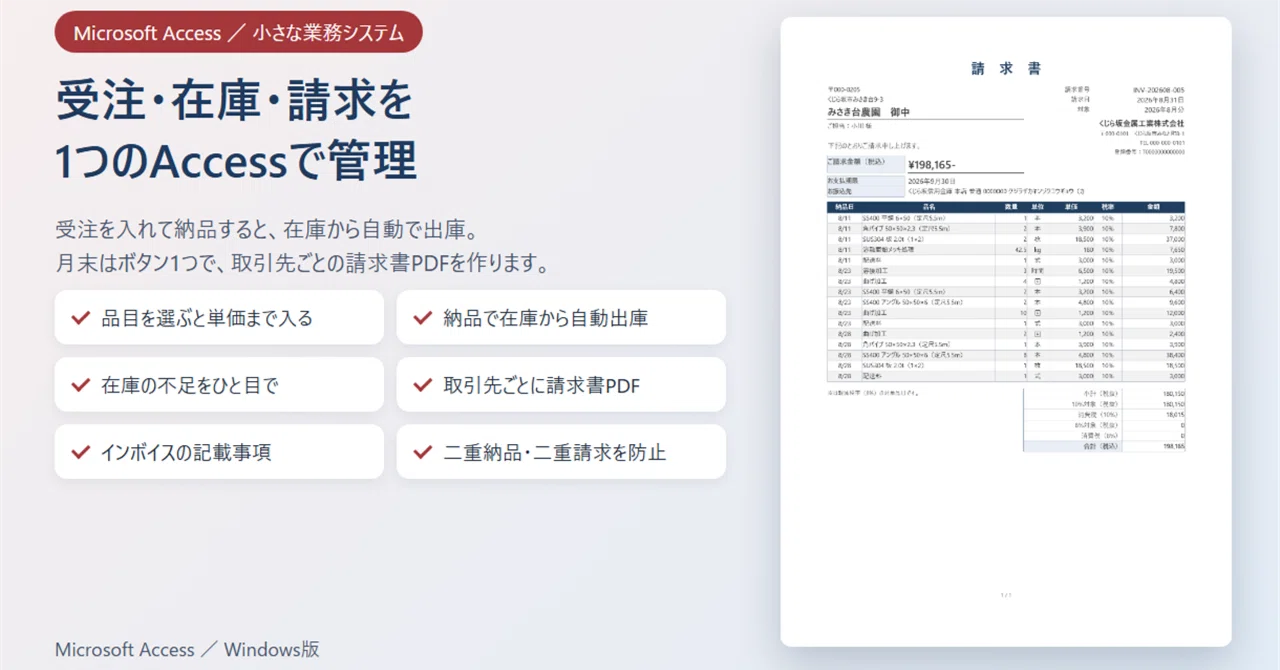The width and height of the screenshot is (1280, 670).
Task: Click the checkmark beside 二重納品・二重請求を防止
Action: (423, 452)
